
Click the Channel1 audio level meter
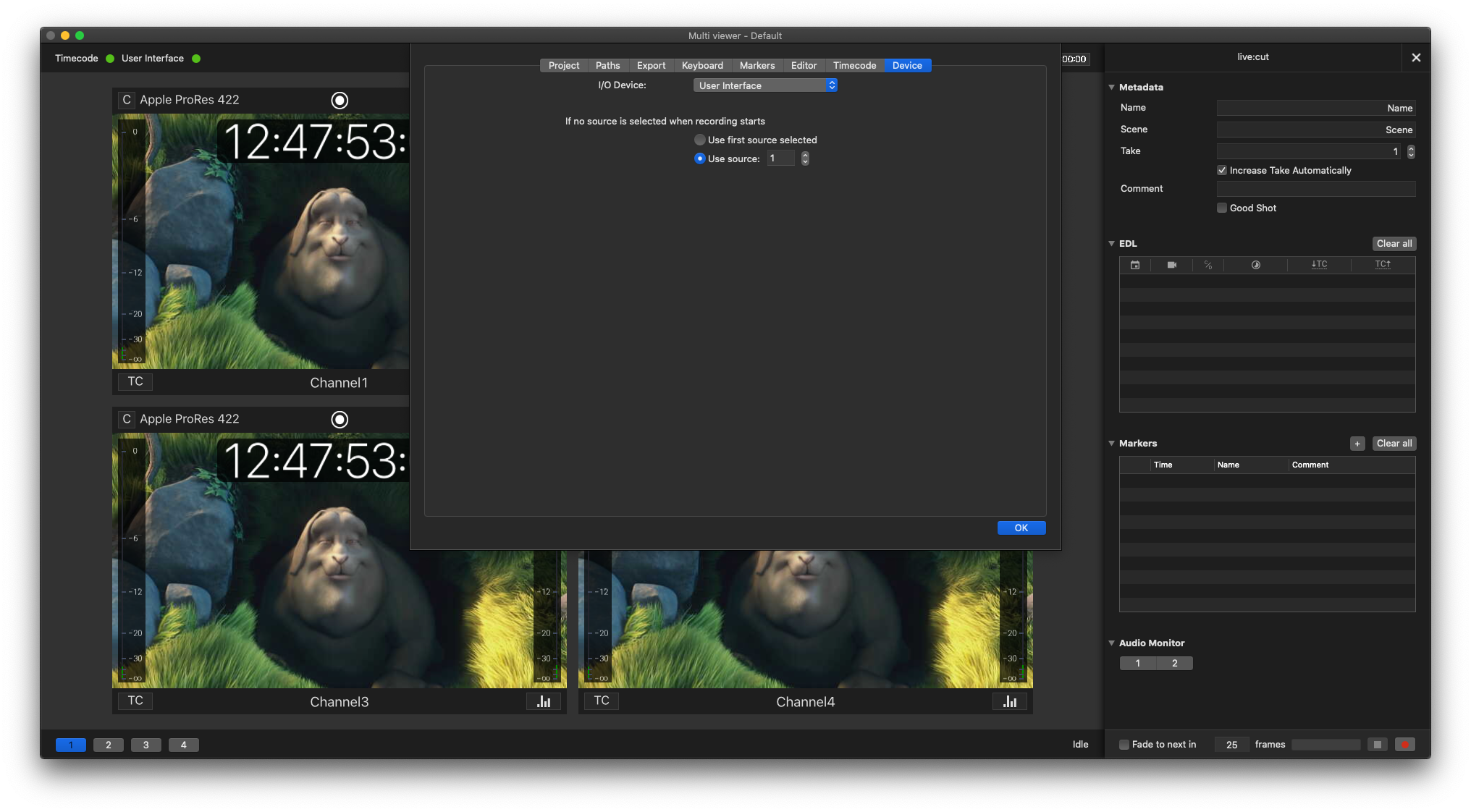tap(132, 243)
